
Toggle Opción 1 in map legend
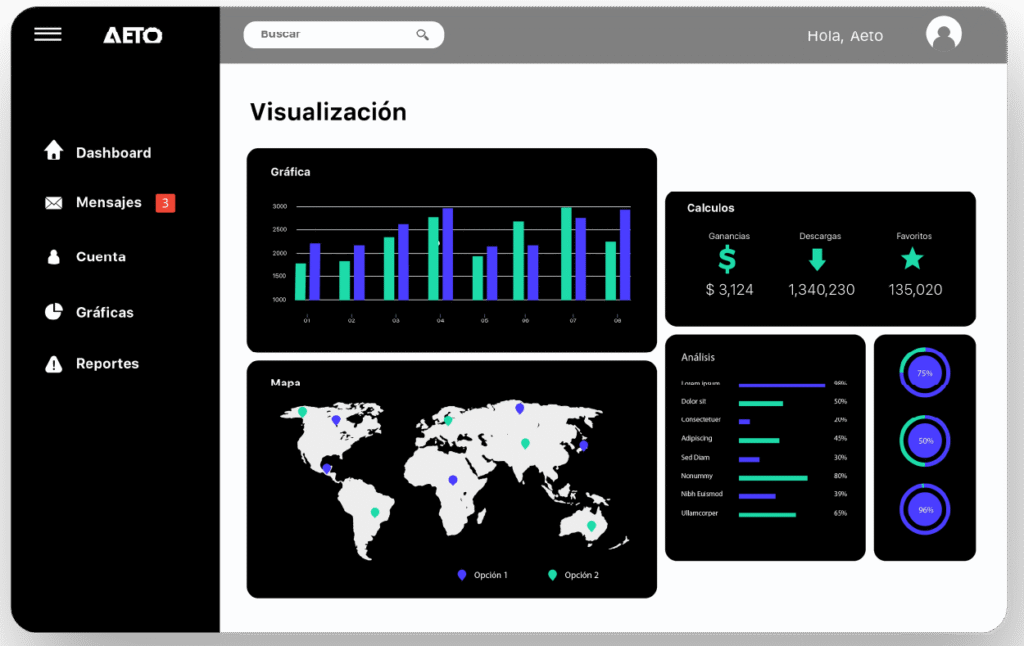pyautogui.click(x=482, y=575)
